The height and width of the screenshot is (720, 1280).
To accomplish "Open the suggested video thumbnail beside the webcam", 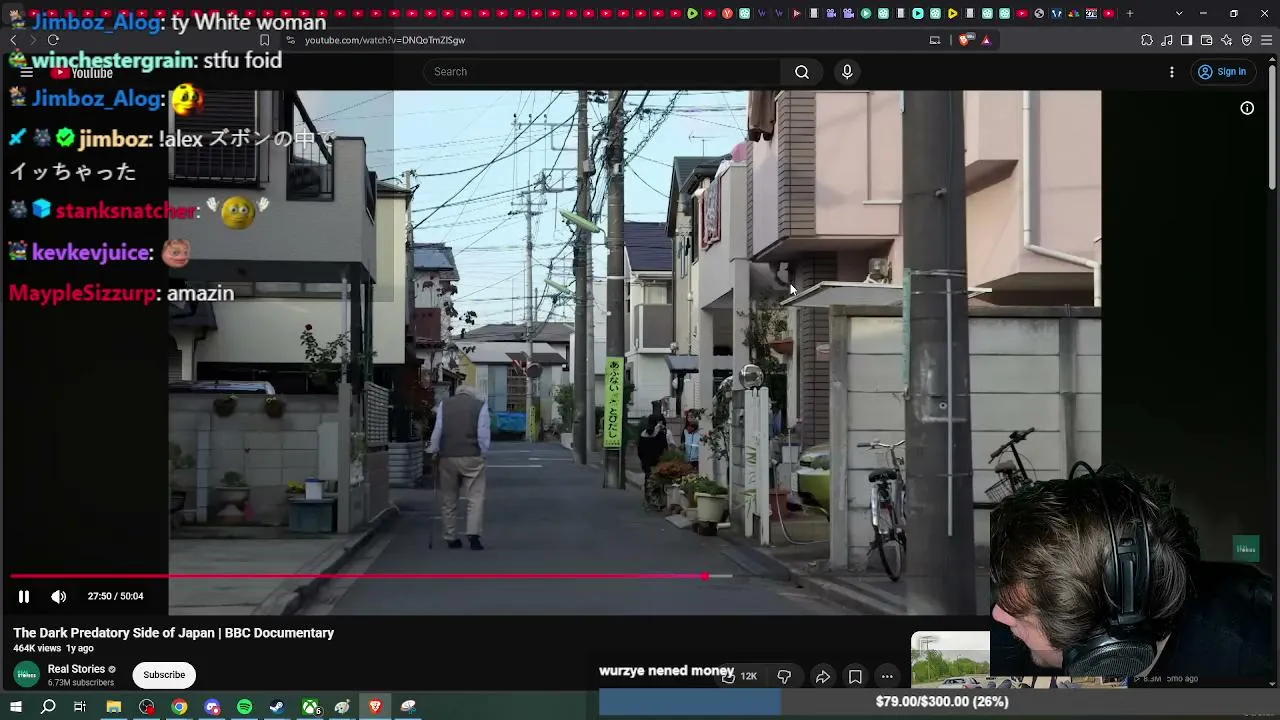I will click(950, 660).
